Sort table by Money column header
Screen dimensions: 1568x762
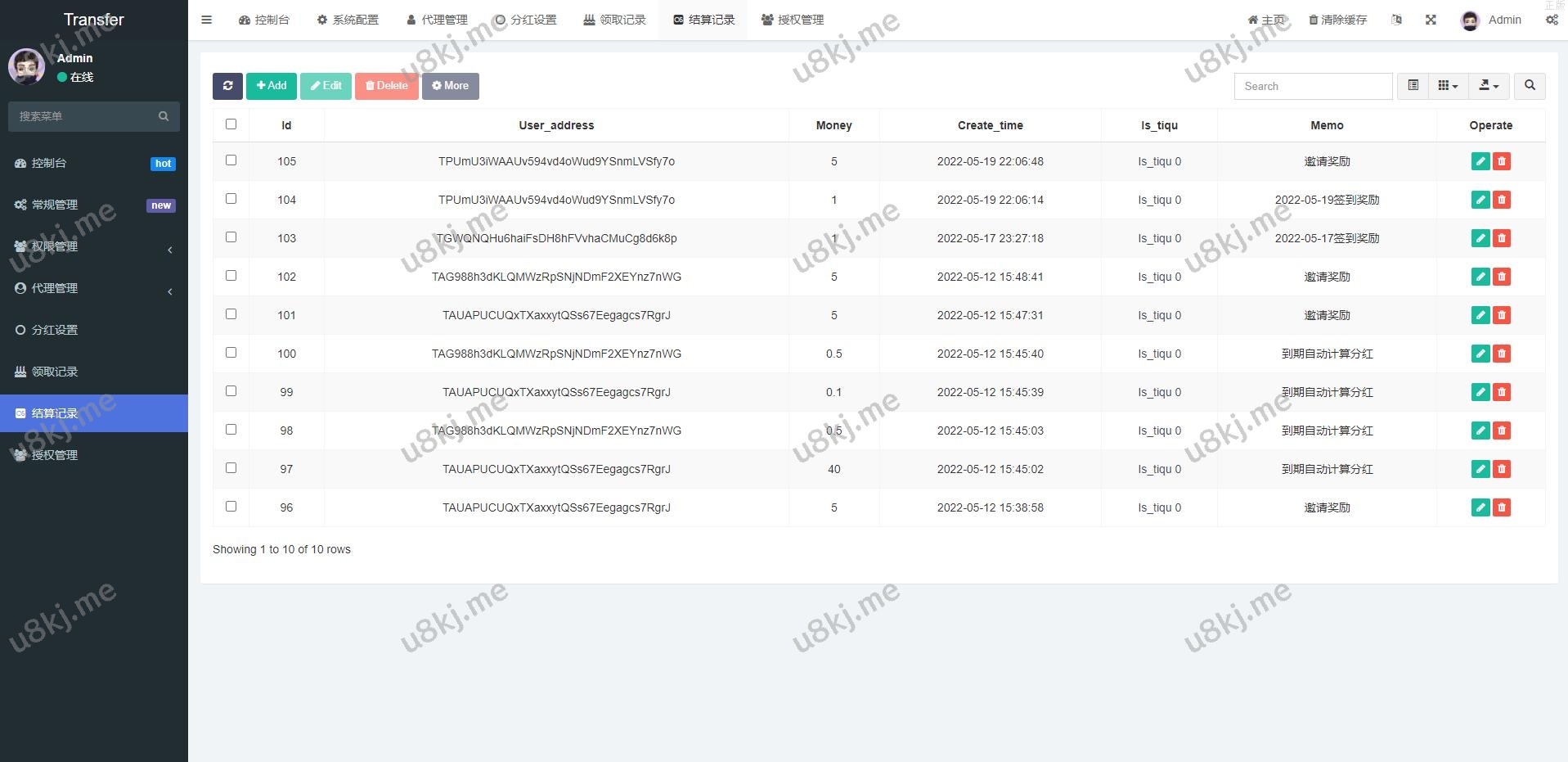[x=833, y=125]
